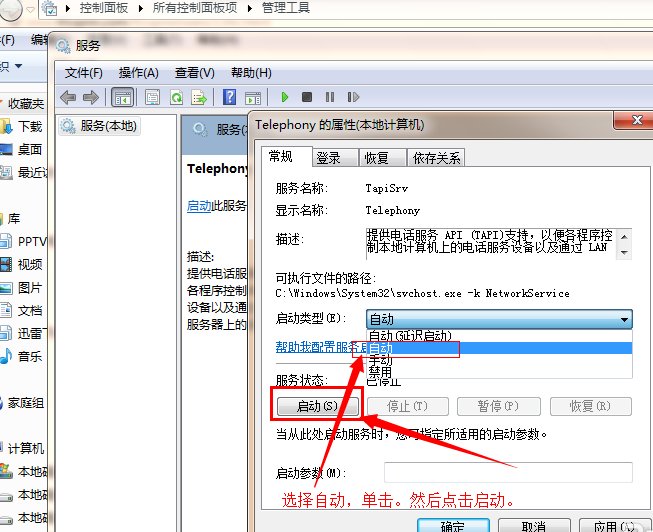This screenshot has width=653, height=532.
Task: Click the 下载 folder icon in Explorer sidebar
Action: 6,126
